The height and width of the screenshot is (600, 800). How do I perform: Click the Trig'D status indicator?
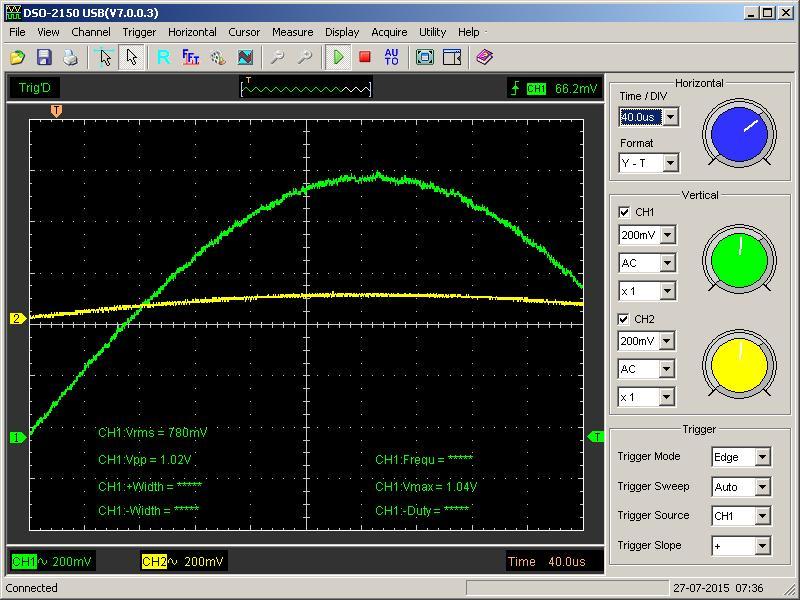(x=35, y=88)
